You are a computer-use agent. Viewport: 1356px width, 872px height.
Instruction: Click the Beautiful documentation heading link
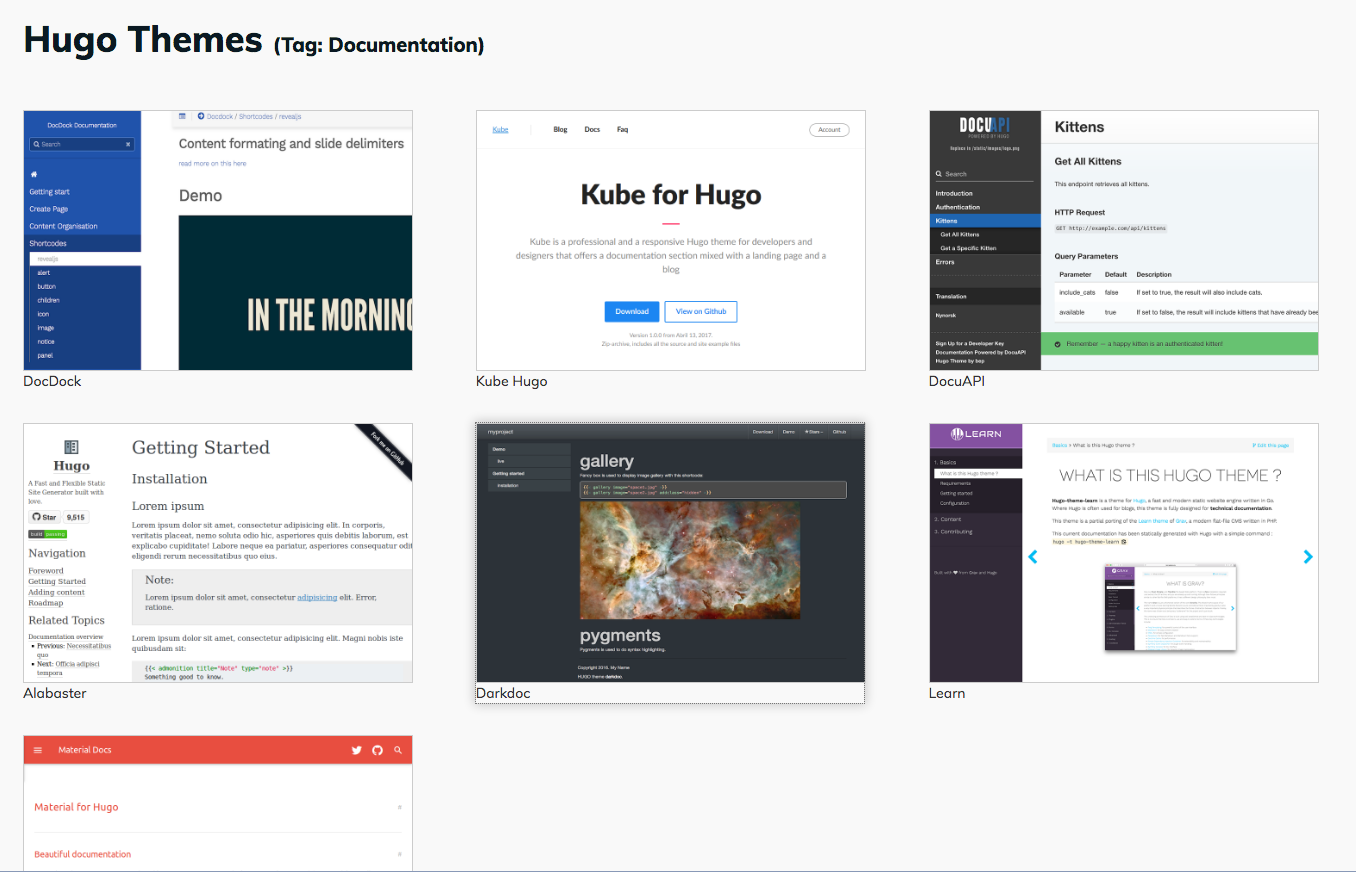coord(82,854)
